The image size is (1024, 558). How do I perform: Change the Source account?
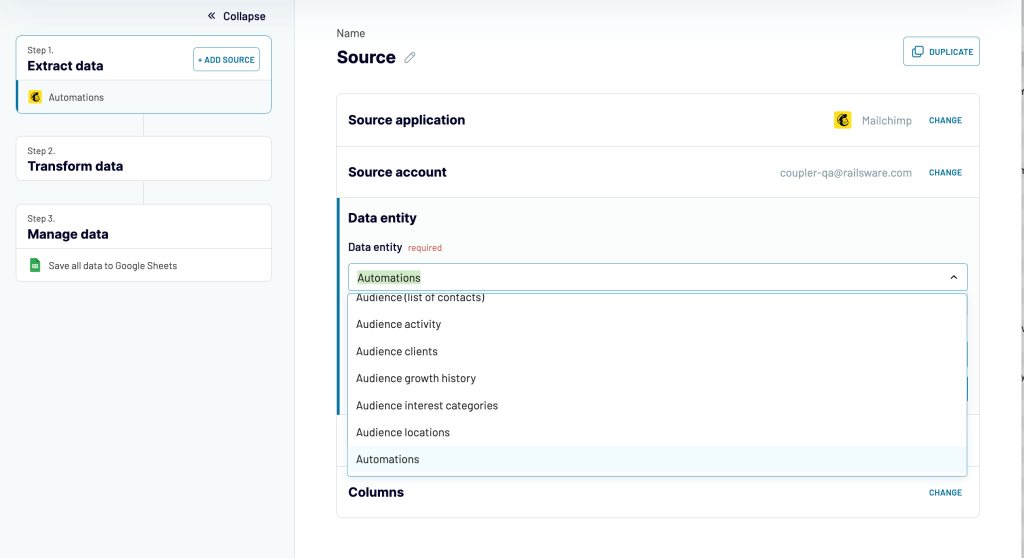coord(945,172)
